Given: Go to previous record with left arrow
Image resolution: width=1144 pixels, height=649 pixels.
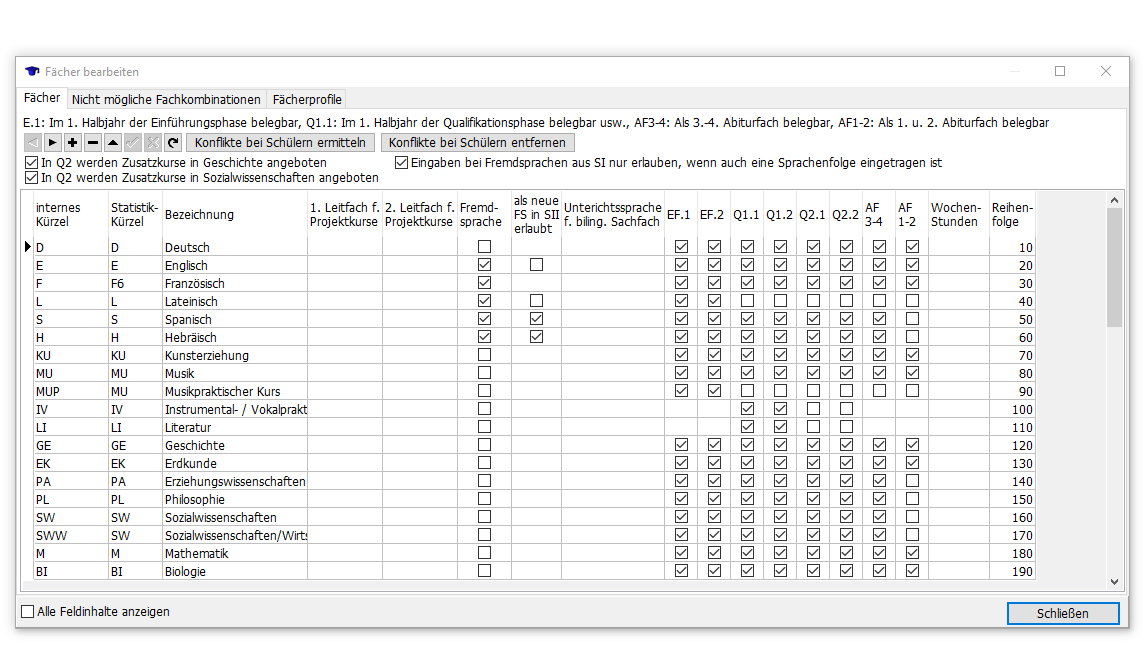Looking at the screenshot, I should (x=32, y=142).
